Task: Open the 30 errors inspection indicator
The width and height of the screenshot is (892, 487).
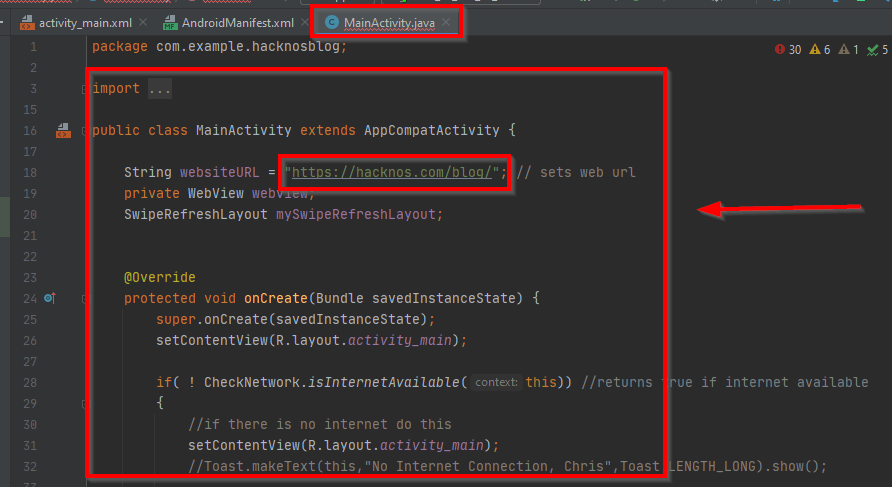Action: pyautogui.click(x=788, y=49)
